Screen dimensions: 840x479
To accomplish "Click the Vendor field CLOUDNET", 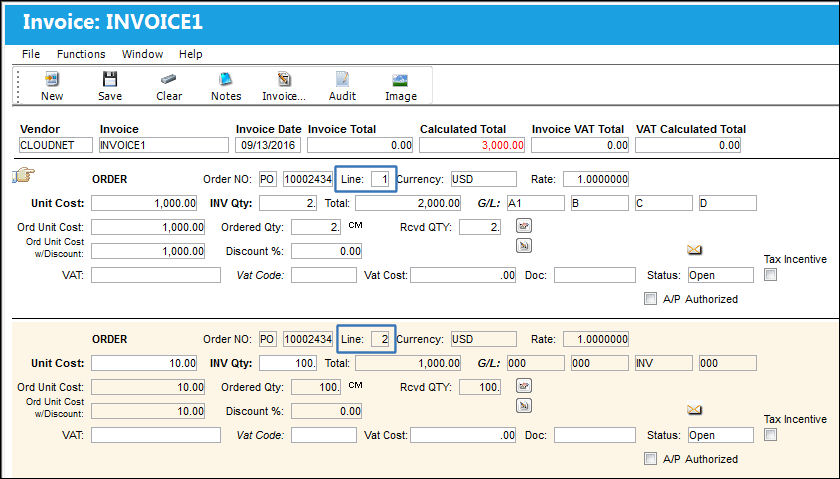I will coord(56,145).
